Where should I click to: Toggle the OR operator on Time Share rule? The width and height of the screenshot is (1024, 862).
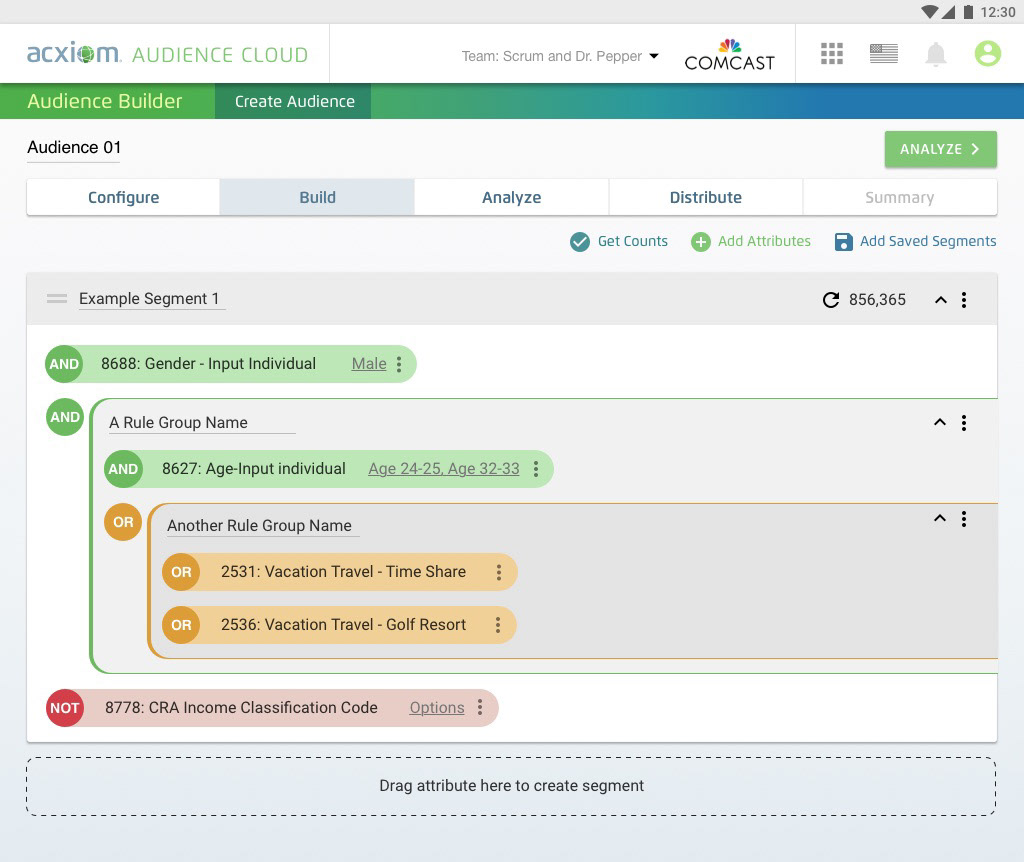tap(181, 572)
